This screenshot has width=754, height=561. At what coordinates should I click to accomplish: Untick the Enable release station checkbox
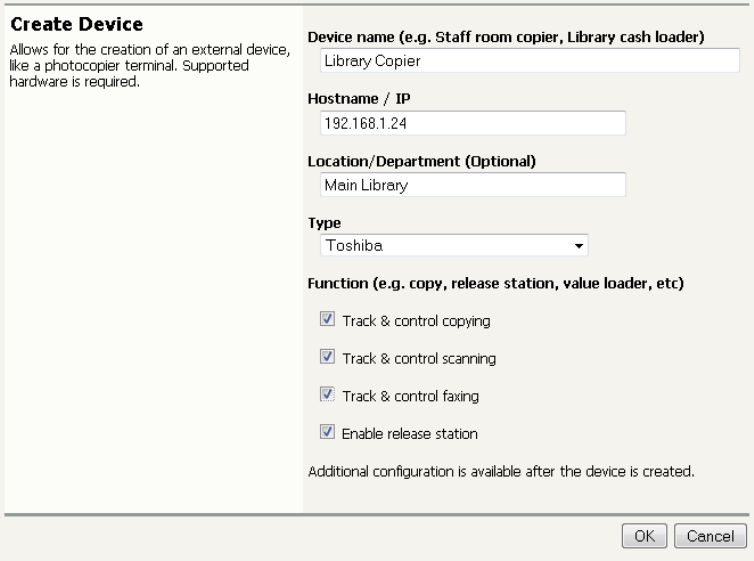tap(326, 433)
